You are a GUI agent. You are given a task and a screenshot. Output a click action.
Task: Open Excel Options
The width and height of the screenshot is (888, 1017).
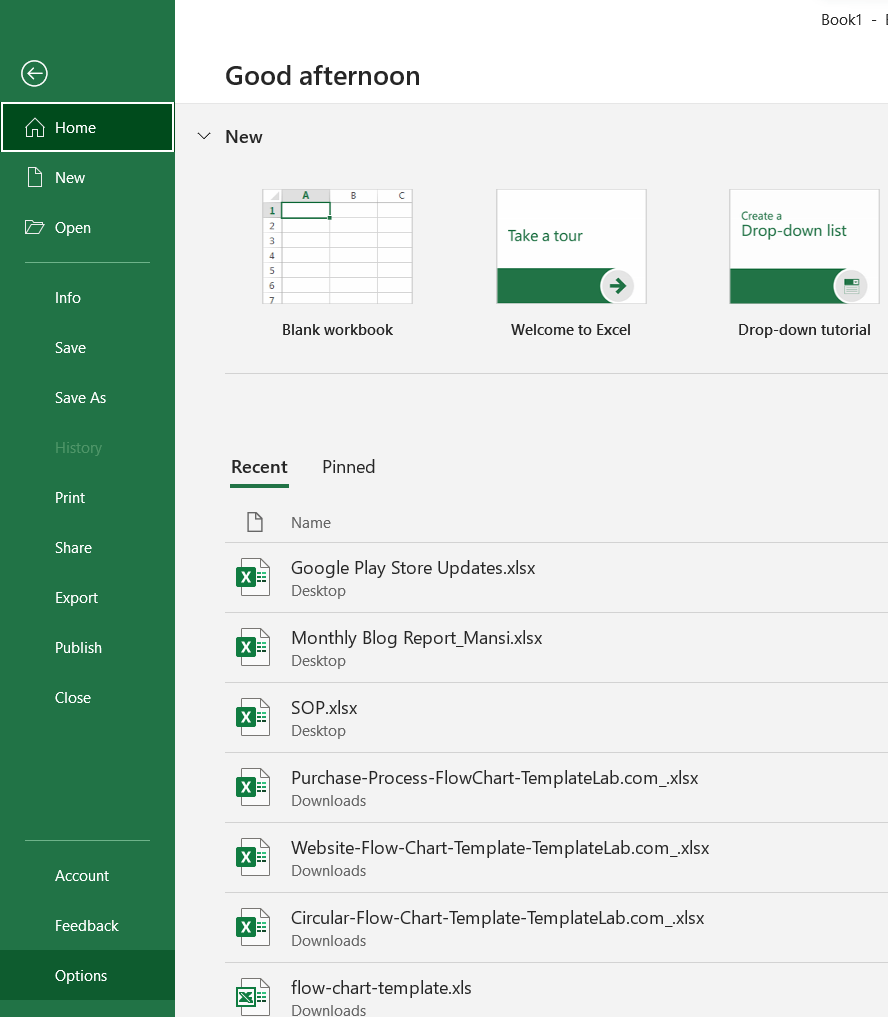[x=80, y=975]
